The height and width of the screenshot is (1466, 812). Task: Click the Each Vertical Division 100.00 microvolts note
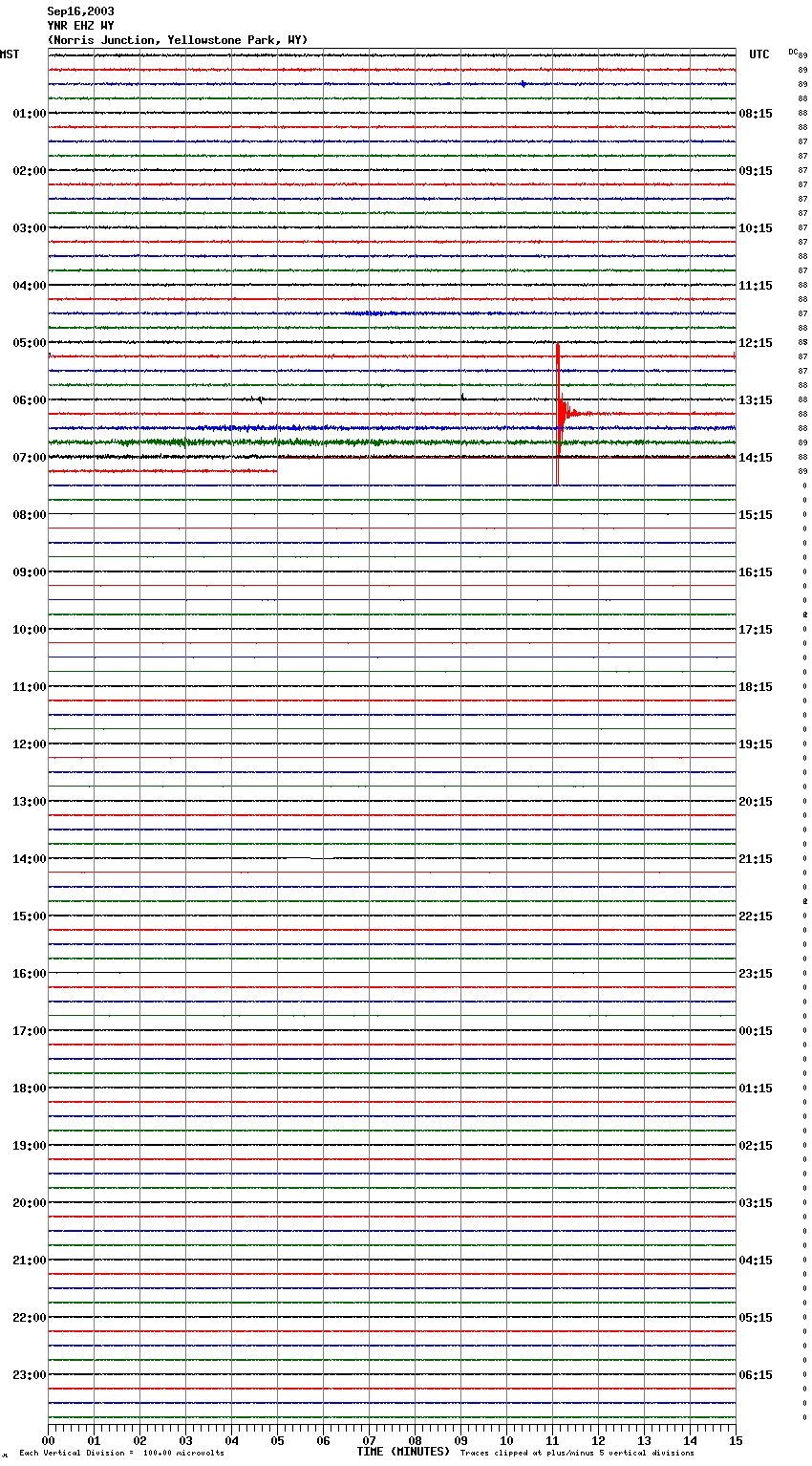pos(122,1454)
